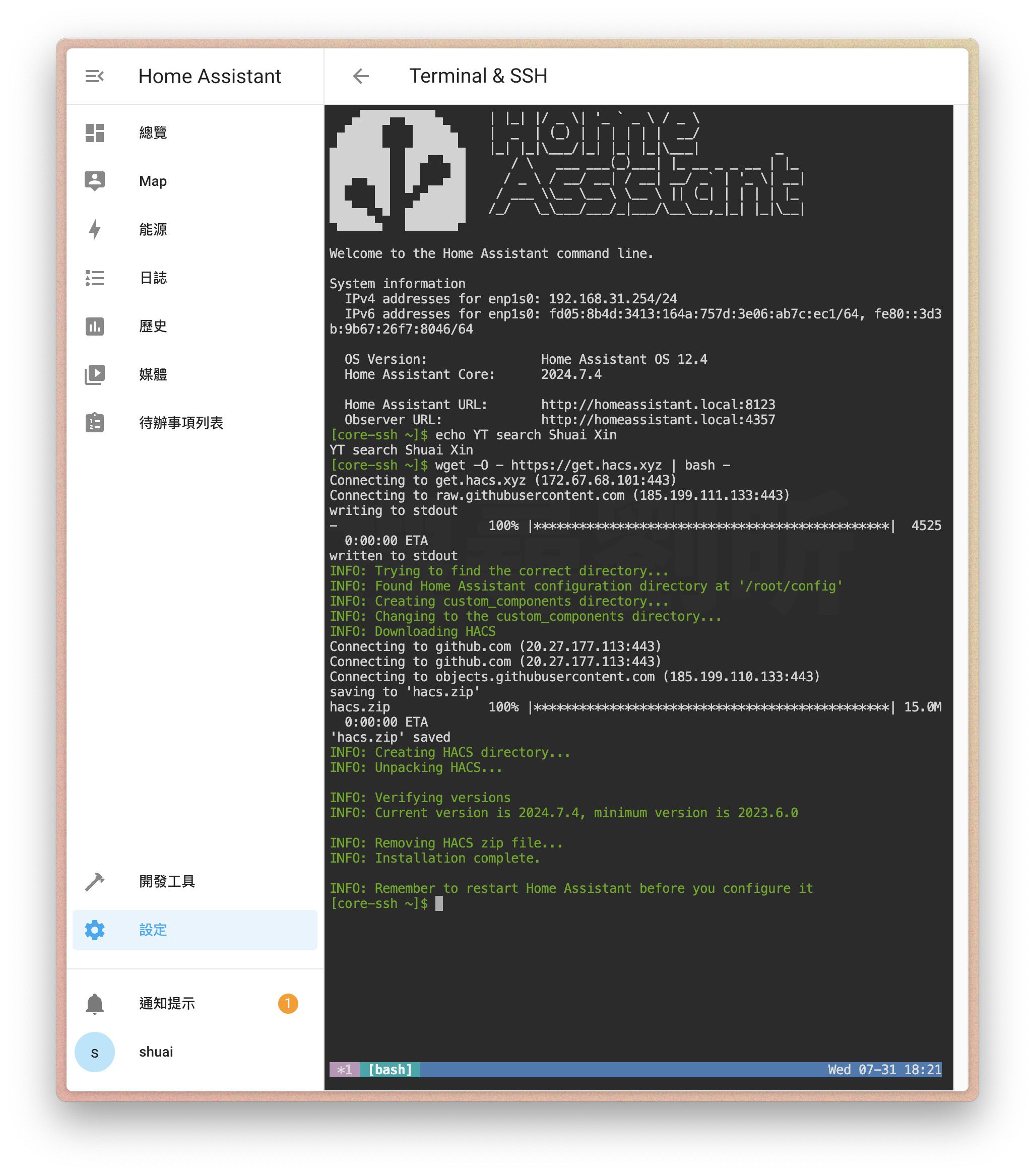Open 開發工具 developer tools
Image resolution: width=1035 pixels, height=1176 pixels.
click(195, 881)
